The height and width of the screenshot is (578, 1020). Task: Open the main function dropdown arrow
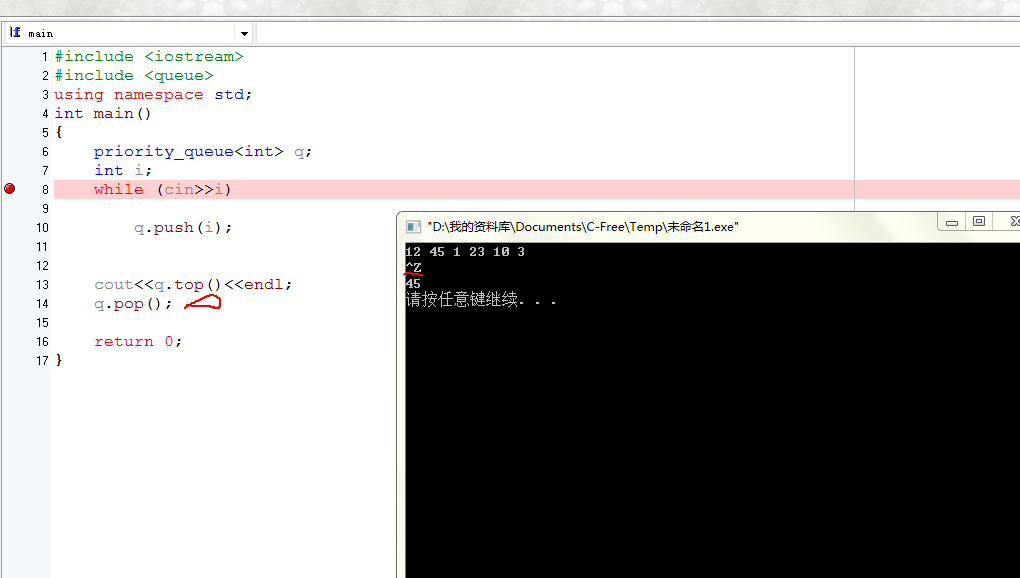tap(244, 33)
